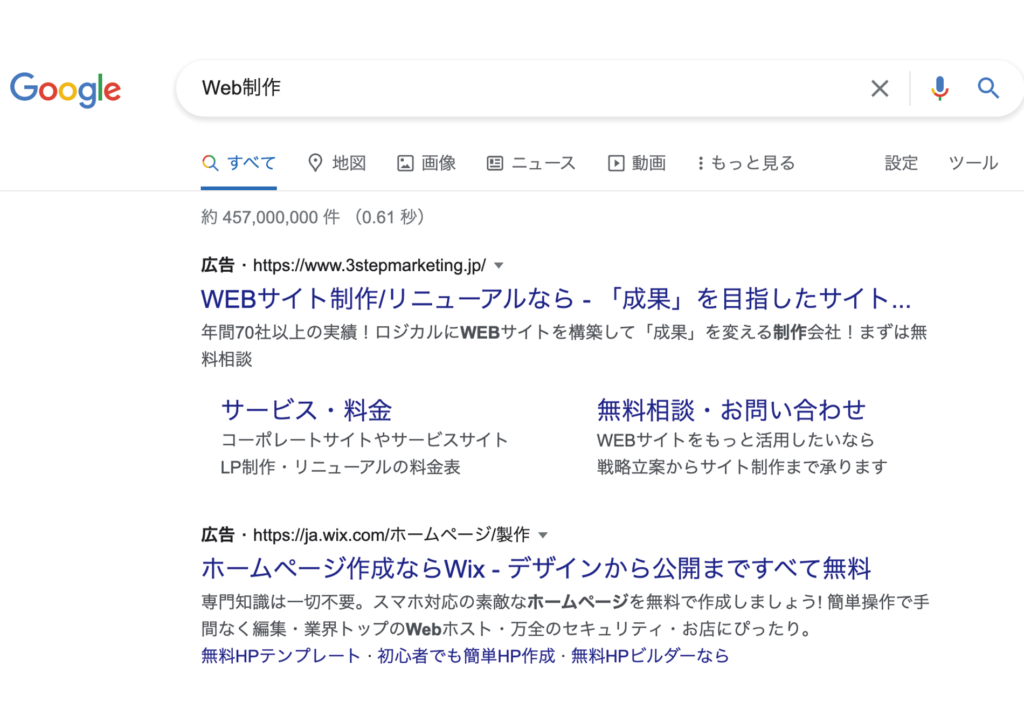Click the map pin icon beside 地図

point(315,163)
